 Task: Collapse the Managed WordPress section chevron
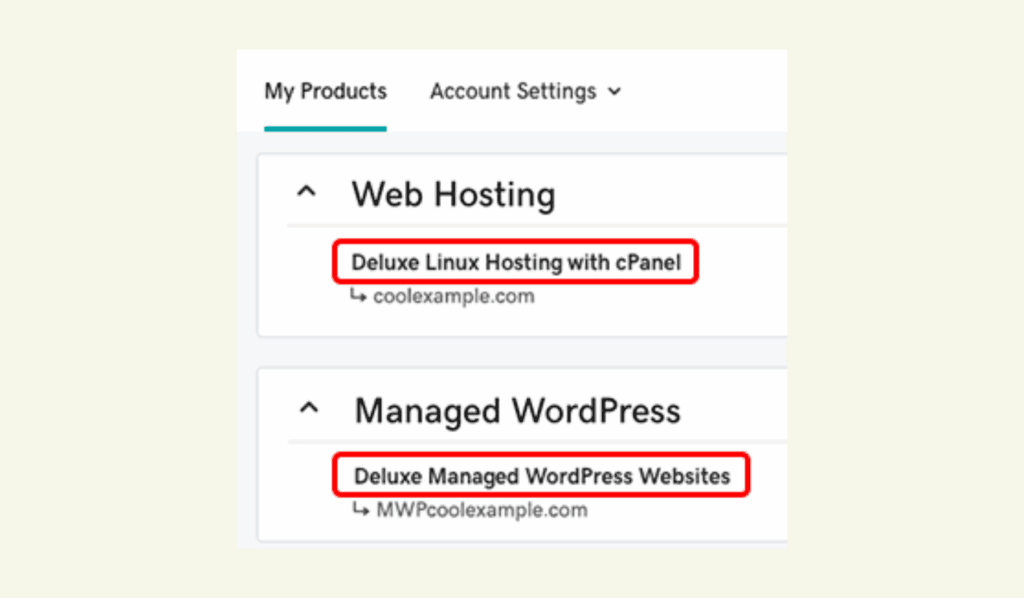(309, 409)
